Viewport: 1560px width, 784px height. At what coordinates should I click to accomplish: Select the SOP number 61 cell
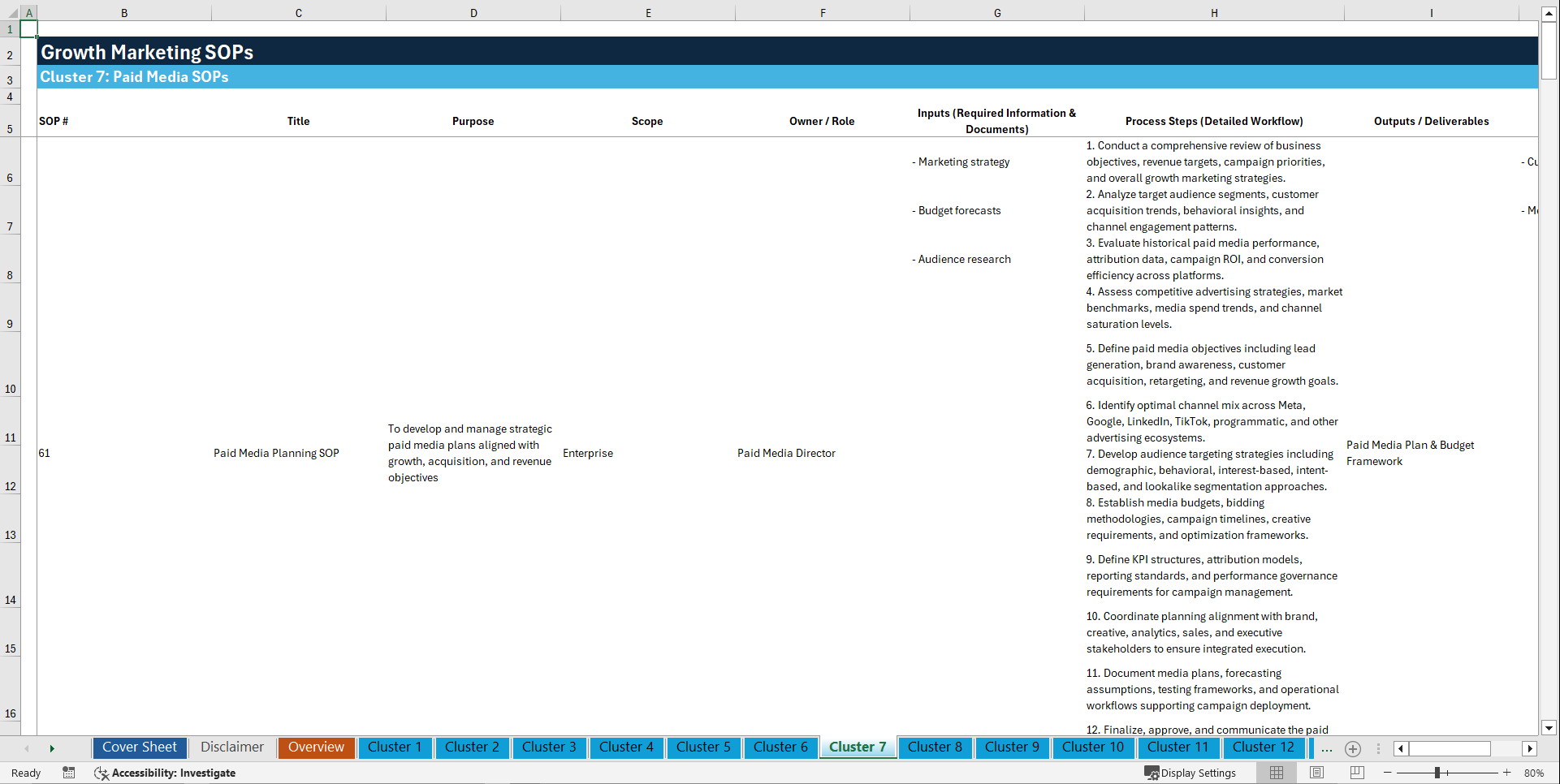pyautogui.click(x=44, y=453)
